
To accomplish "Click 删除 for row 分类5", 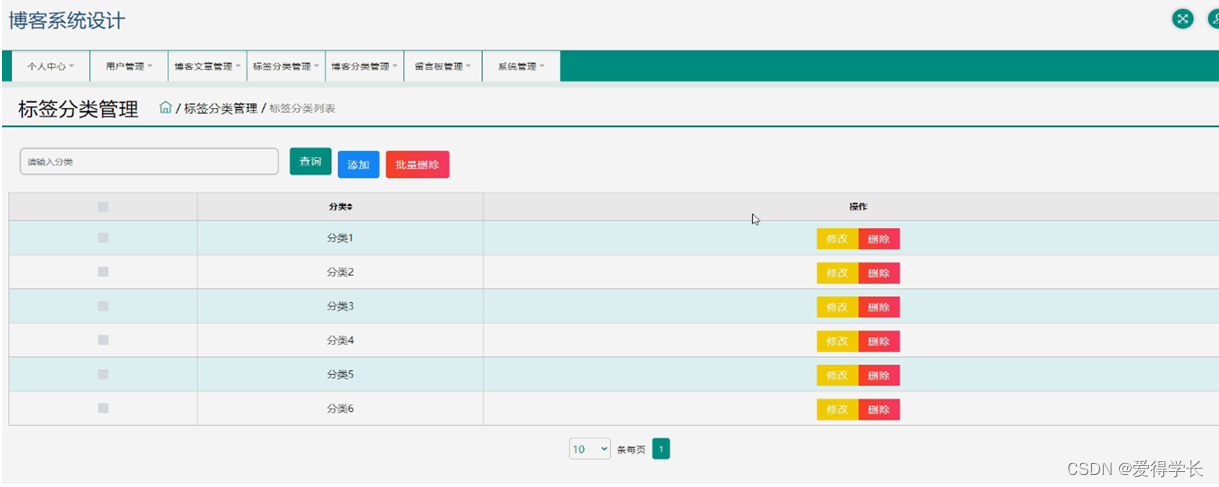I will pyautogui.click(x=879, y=375).
